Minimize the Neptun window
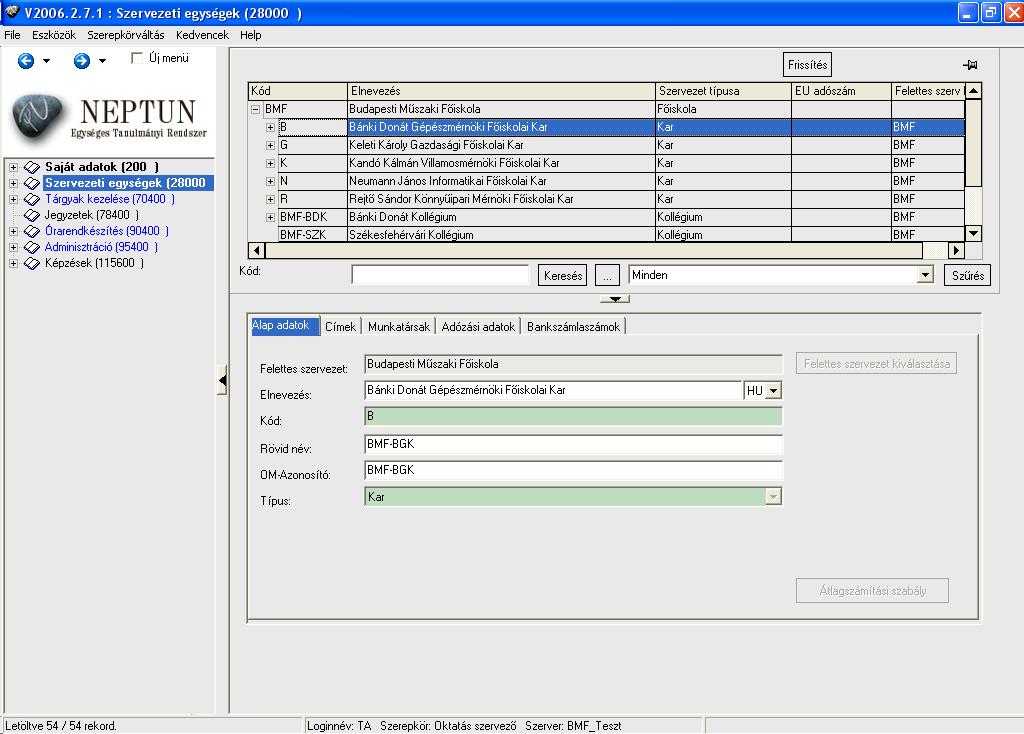 pyautogui.click(x=968, y=12)
